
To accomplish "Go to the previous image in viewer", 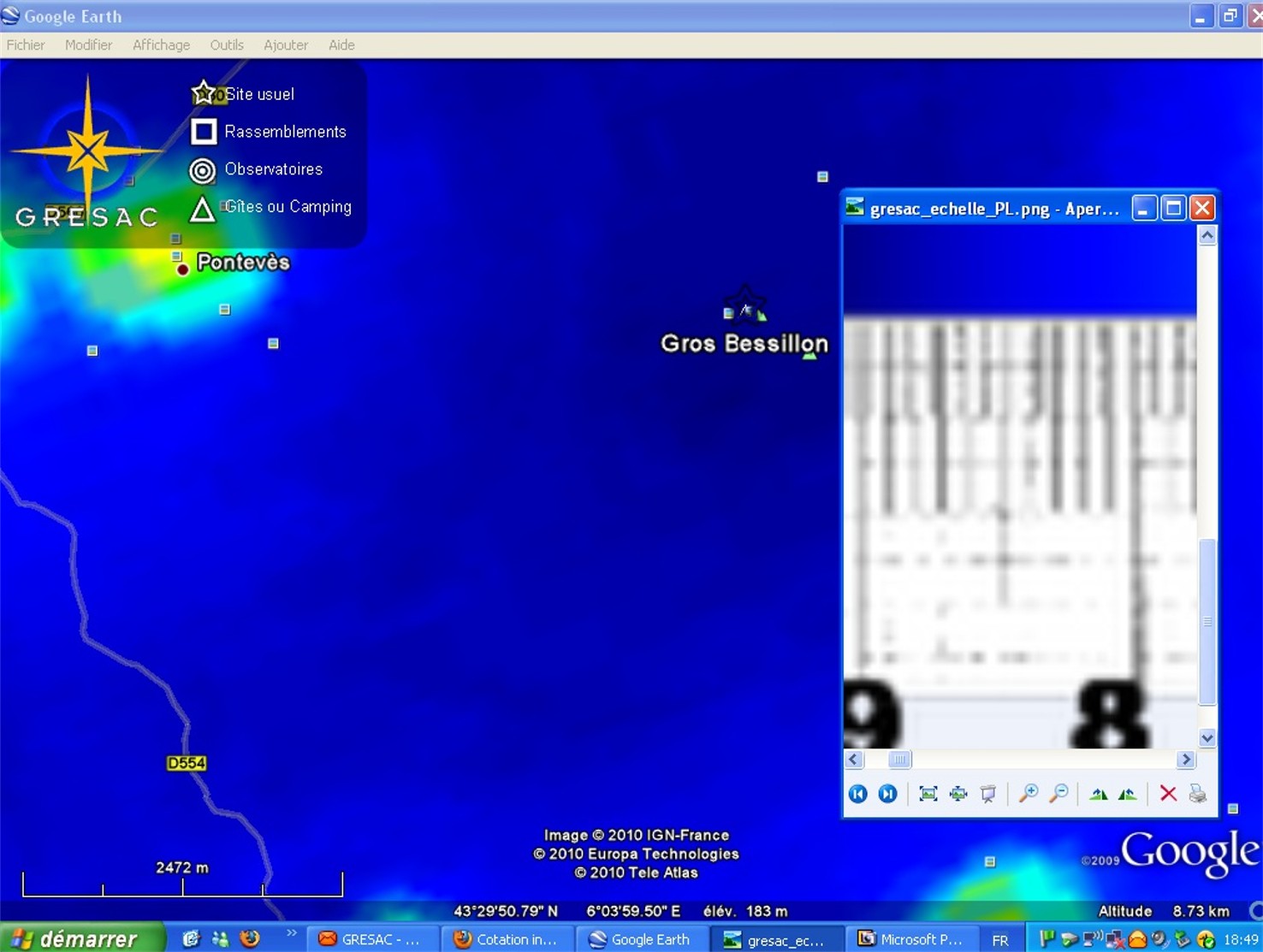I will pos(857,794).
